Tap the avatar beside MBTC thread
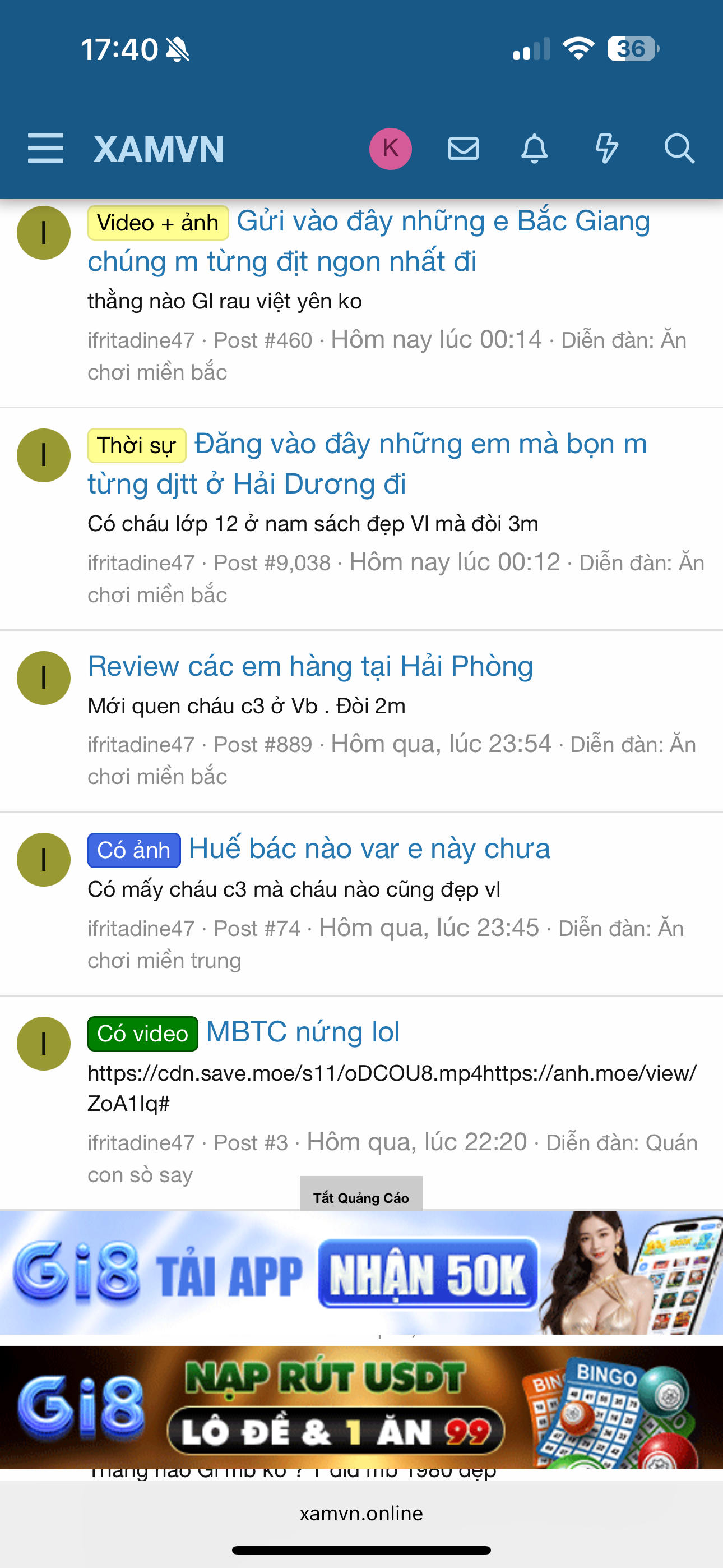Image resolution: width=723 pixels, height=1568 pixels. click(44, 1043)
